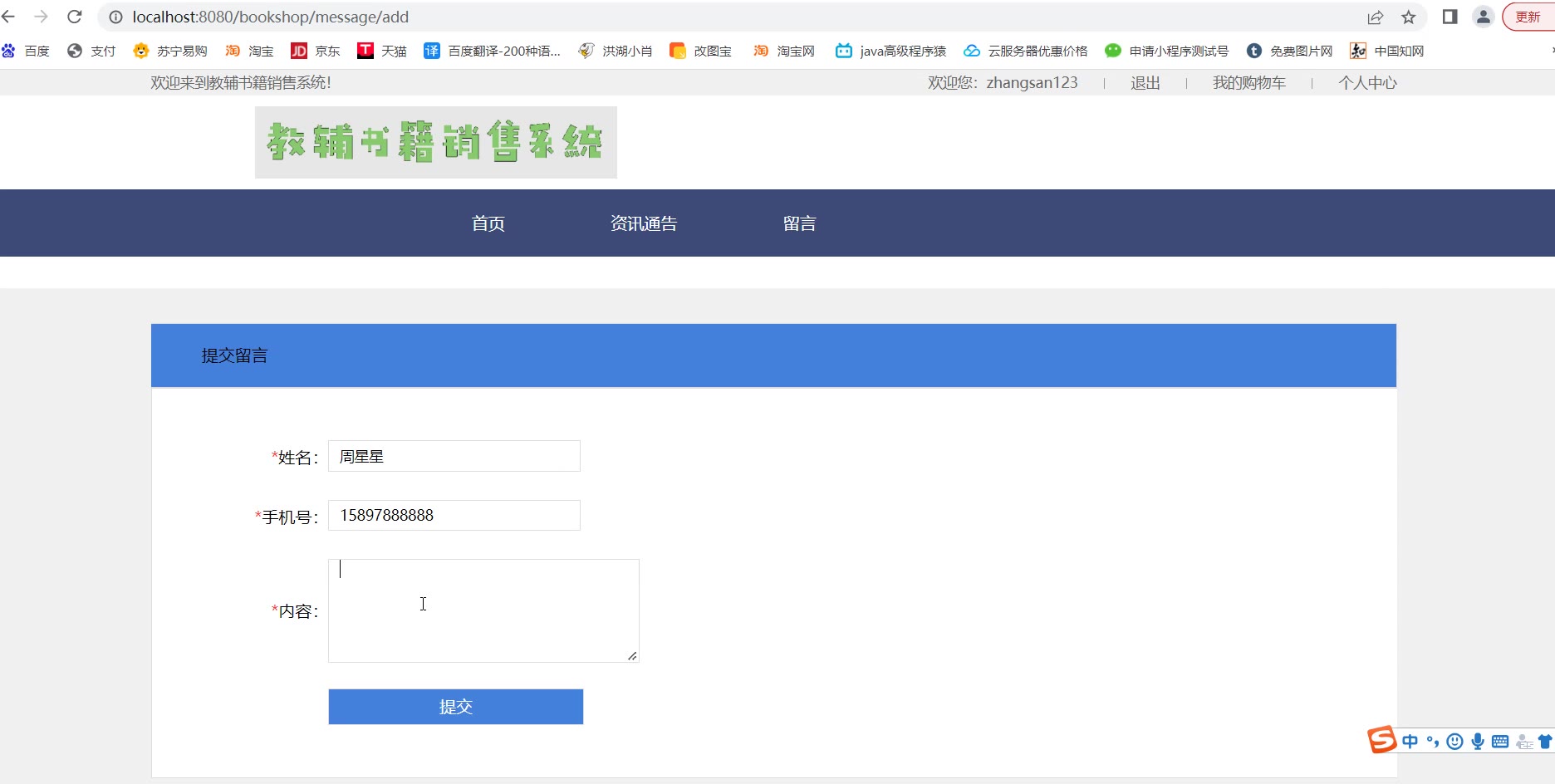Open the soft keyboard icon in IME bar
This screenshot has width=1555, height=784.
1500,742
